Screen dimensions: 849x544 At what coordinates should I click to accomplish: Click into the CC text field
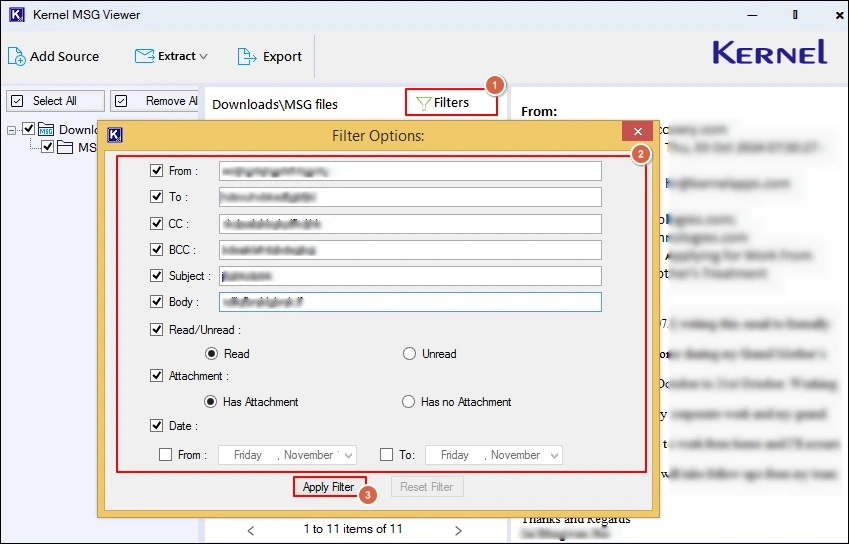pos(410,224)
